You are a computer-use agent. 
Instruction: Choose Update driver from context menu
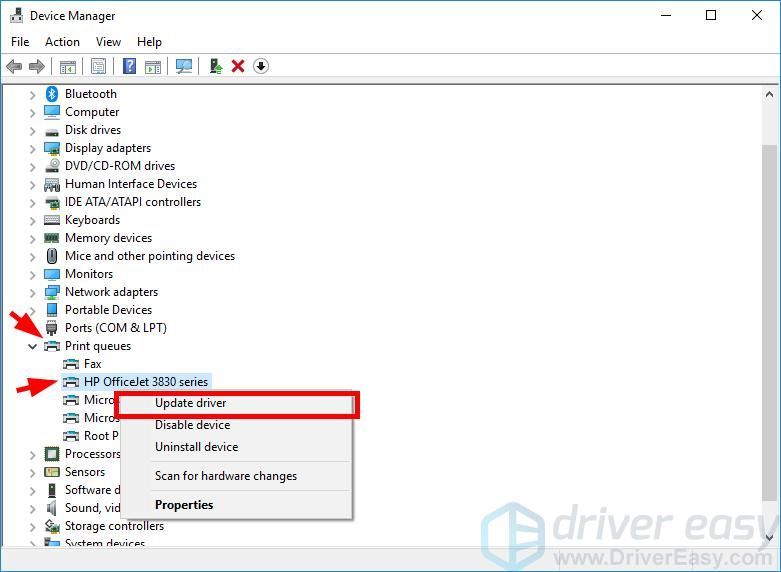click(237, 403)
